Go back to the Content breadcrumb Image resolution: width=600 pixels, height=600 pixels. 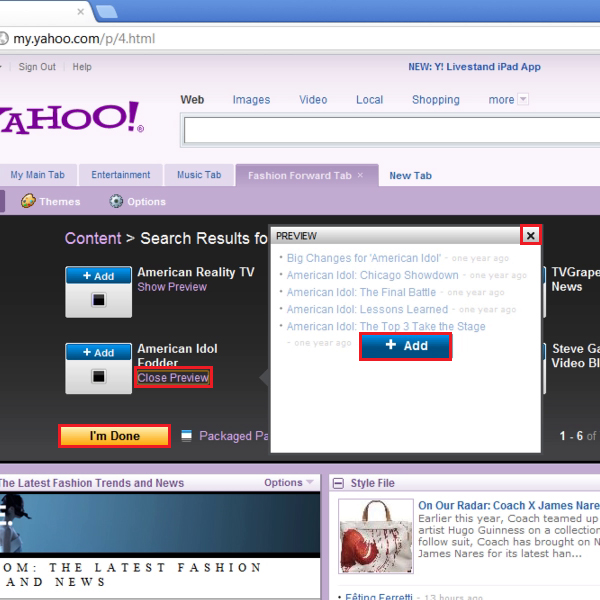click(x=93, y=238)
